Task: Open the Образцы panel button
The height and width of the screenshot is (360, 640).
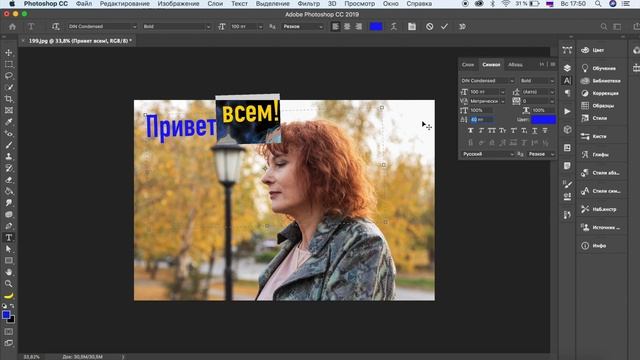Action: 598,106
